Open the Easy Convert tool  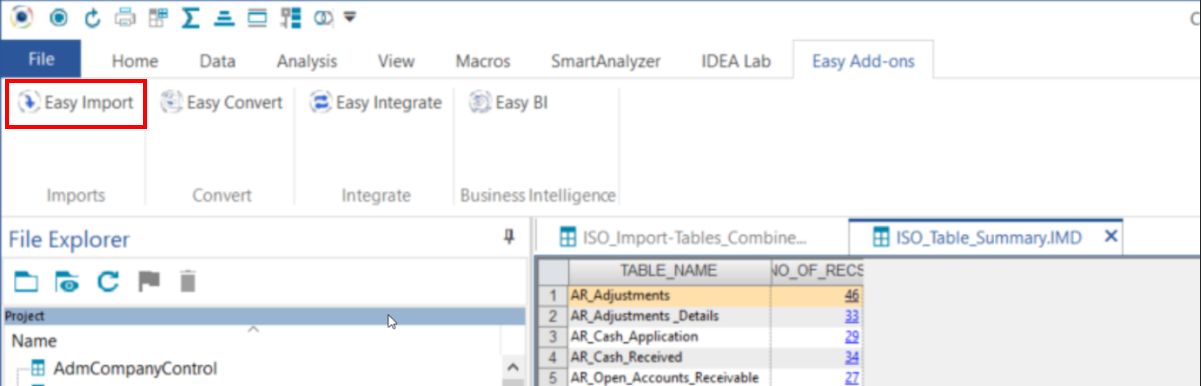(221, 103)
